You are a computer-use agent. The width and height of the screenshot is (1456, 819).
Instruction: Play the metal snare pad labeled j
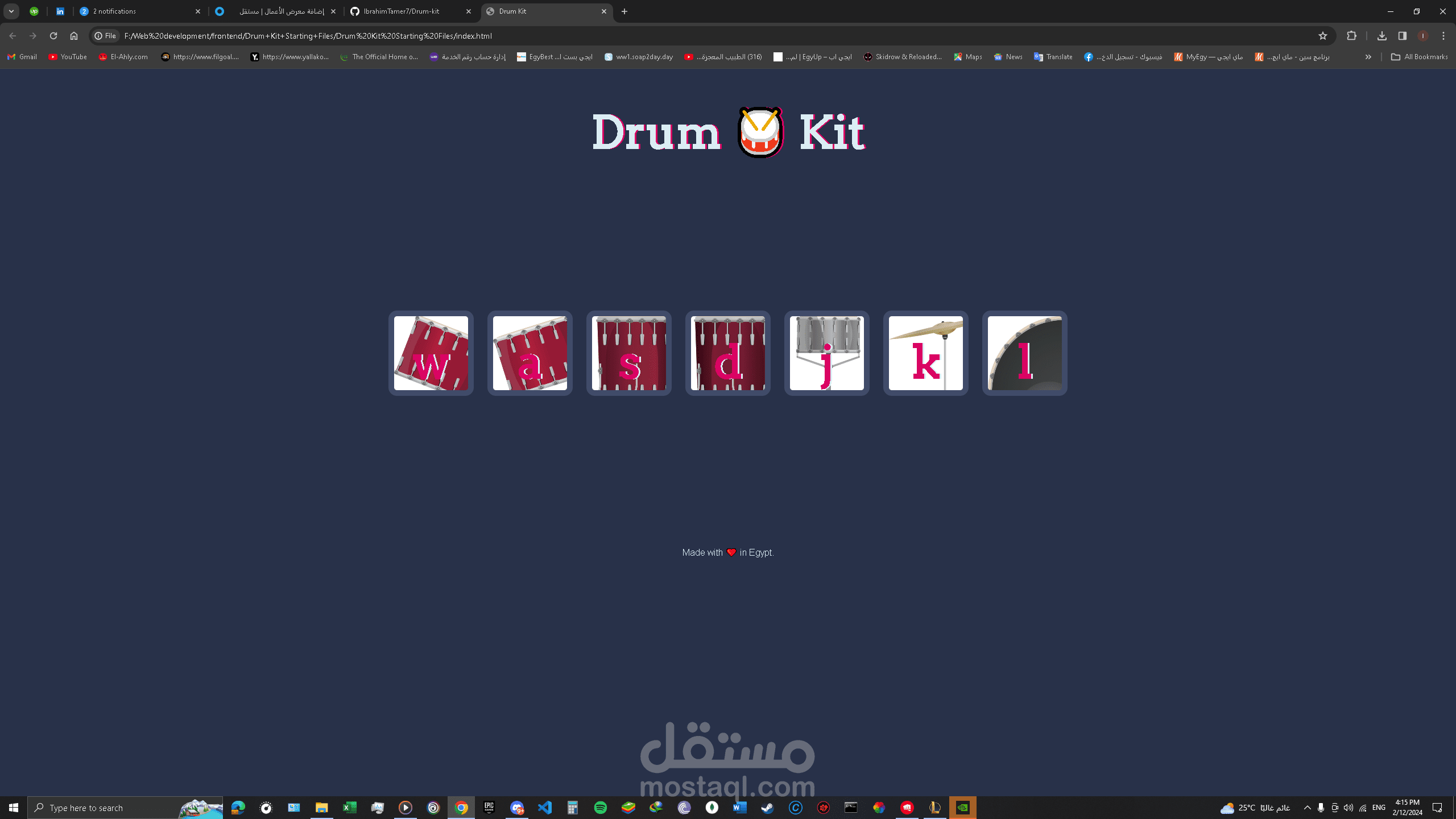pyautogui.click(x=826, y=353)
